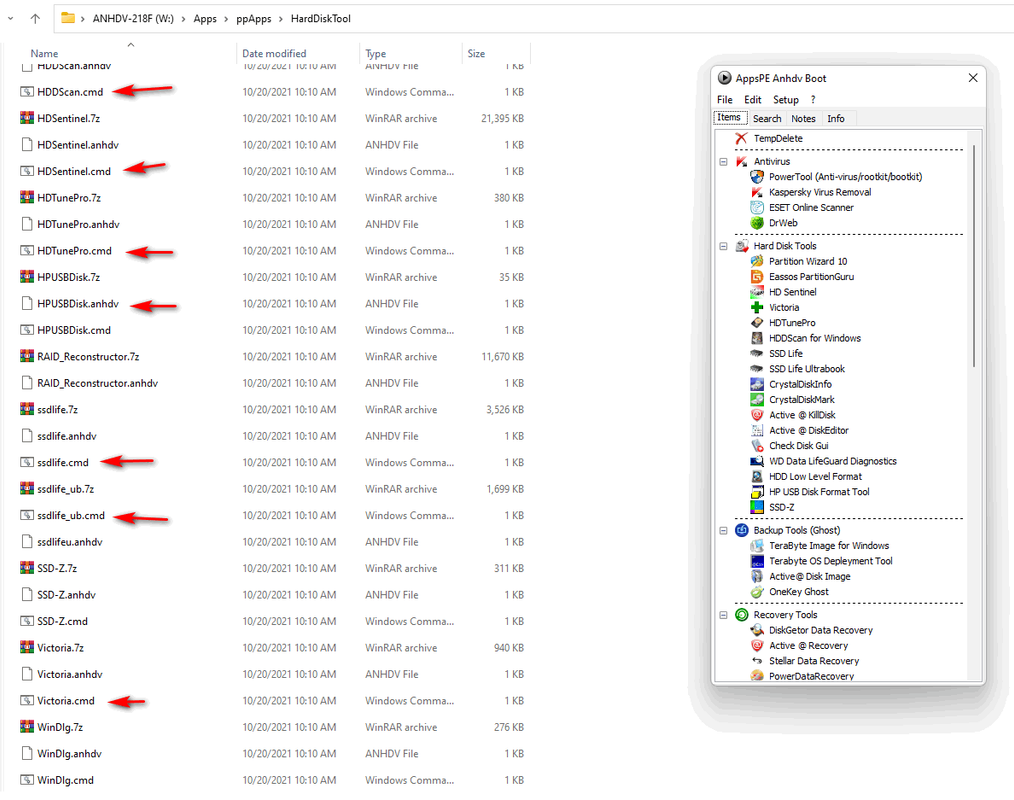Select the HPUSBDisk.anhdv file
This screenshot has width=1014, height=800.
(x=78, y=304)
